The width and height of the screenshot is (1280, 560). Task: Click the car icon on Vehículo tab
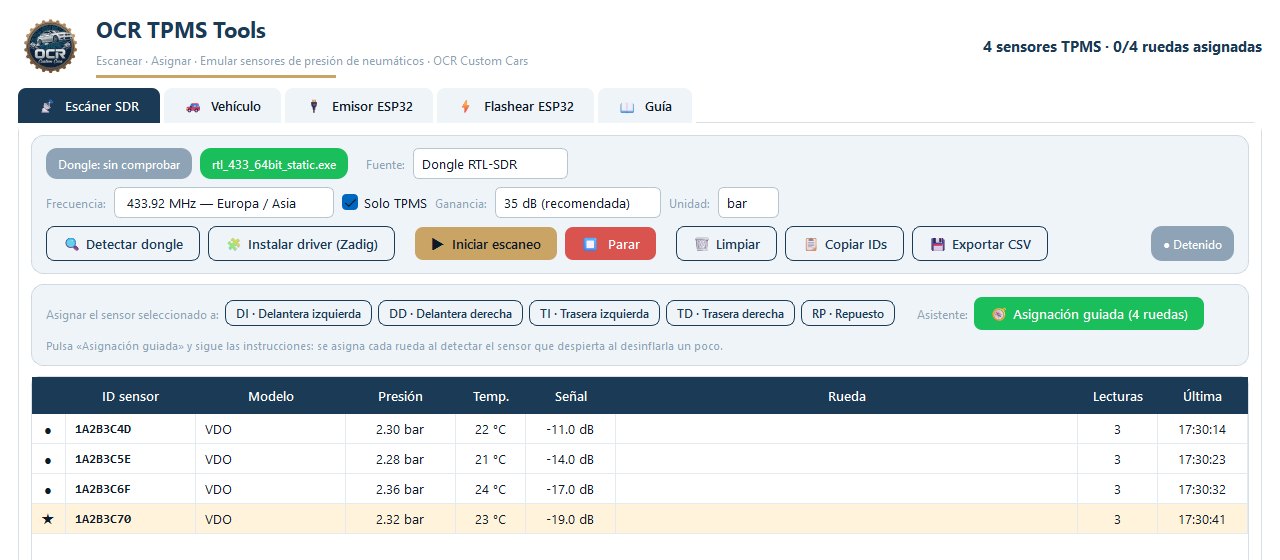point(193,106)
